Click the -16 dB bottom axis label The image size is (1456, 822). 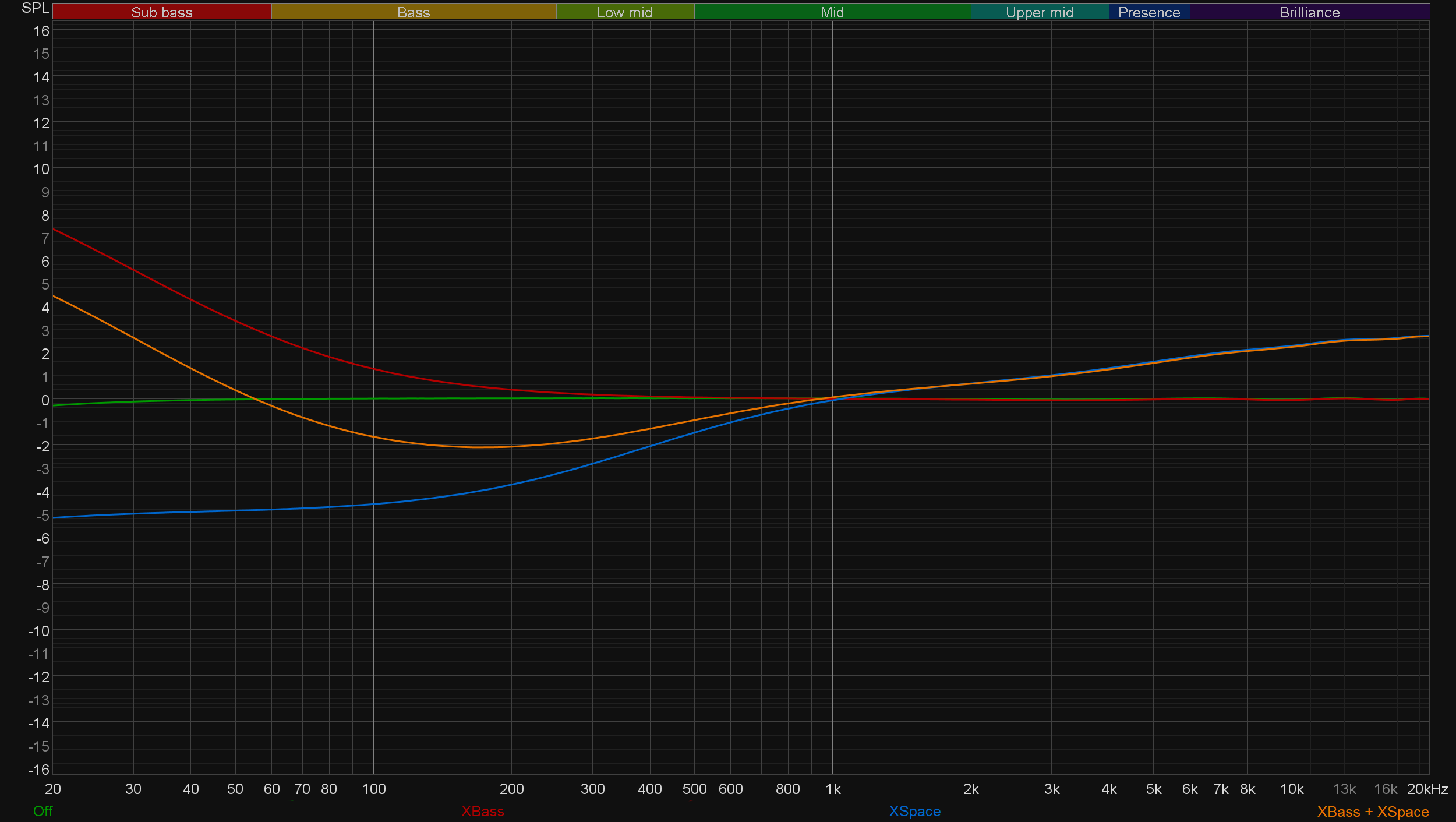pyautogui.click(x=39, y=770)
